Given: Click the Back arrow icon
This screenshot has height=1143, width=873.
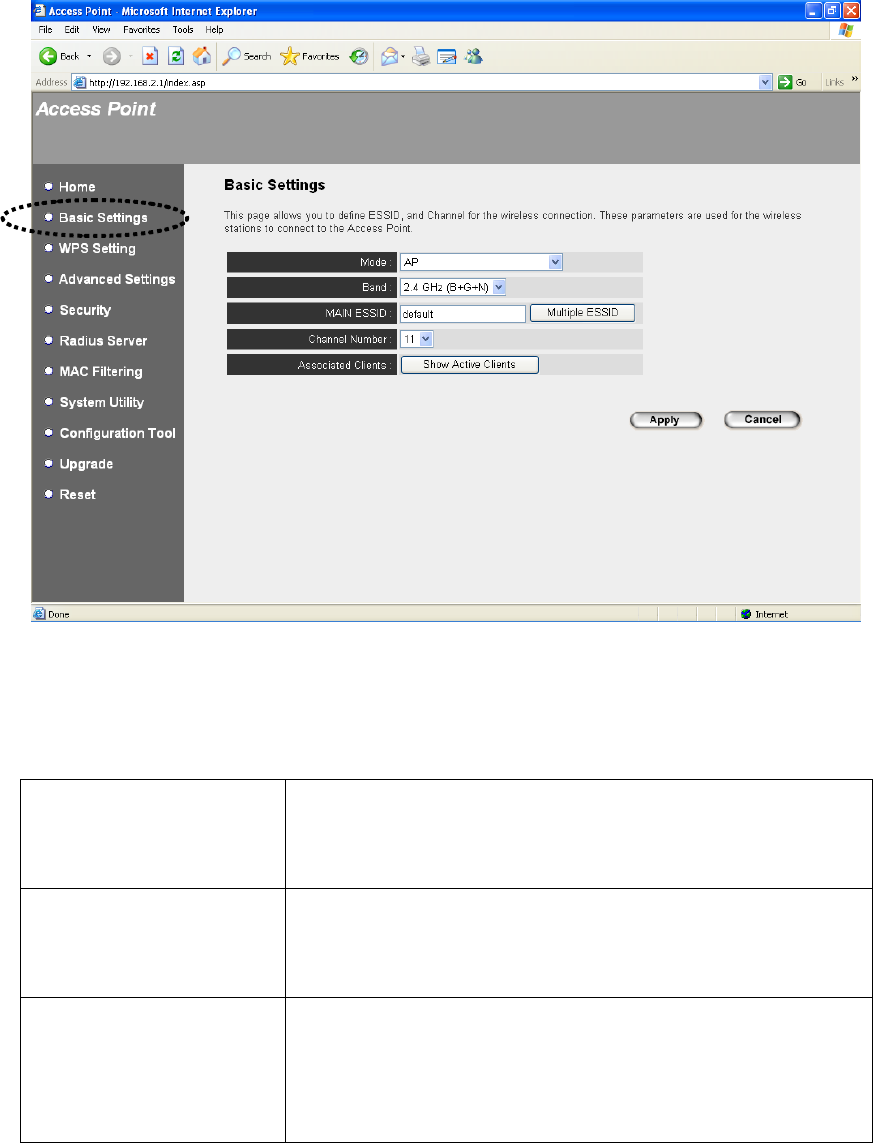Looking at the screenshot, I should [48, 56].
